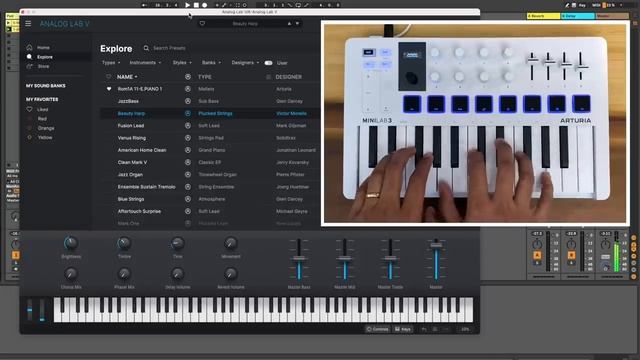Open the Analog Lab V hamburger menu
The height and width of the screenshot is (360, 640).
point(28,24)
